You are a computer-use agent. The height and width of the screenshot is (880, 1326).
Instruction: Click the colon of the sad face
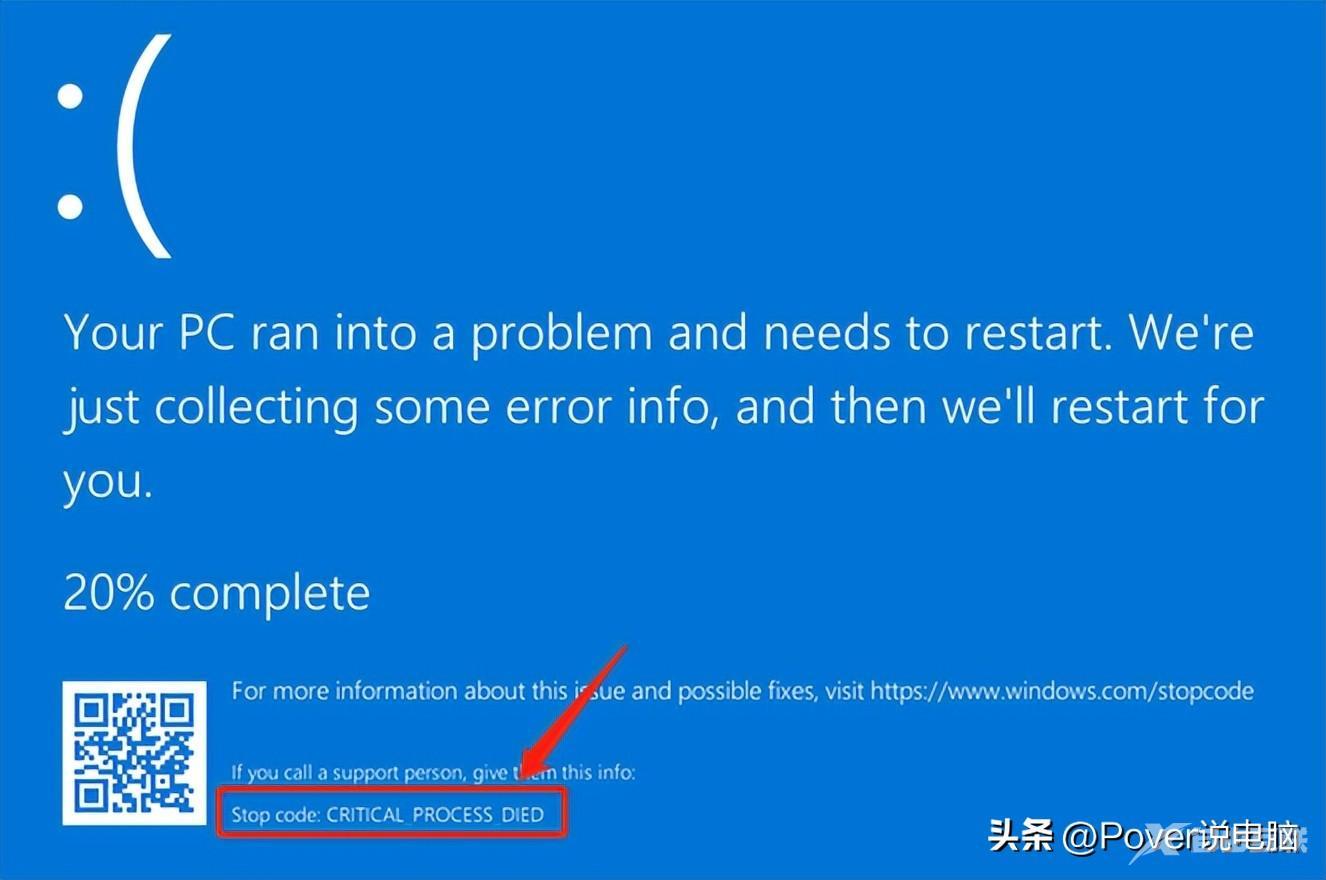pyautogui.click(x=70, y=151)
